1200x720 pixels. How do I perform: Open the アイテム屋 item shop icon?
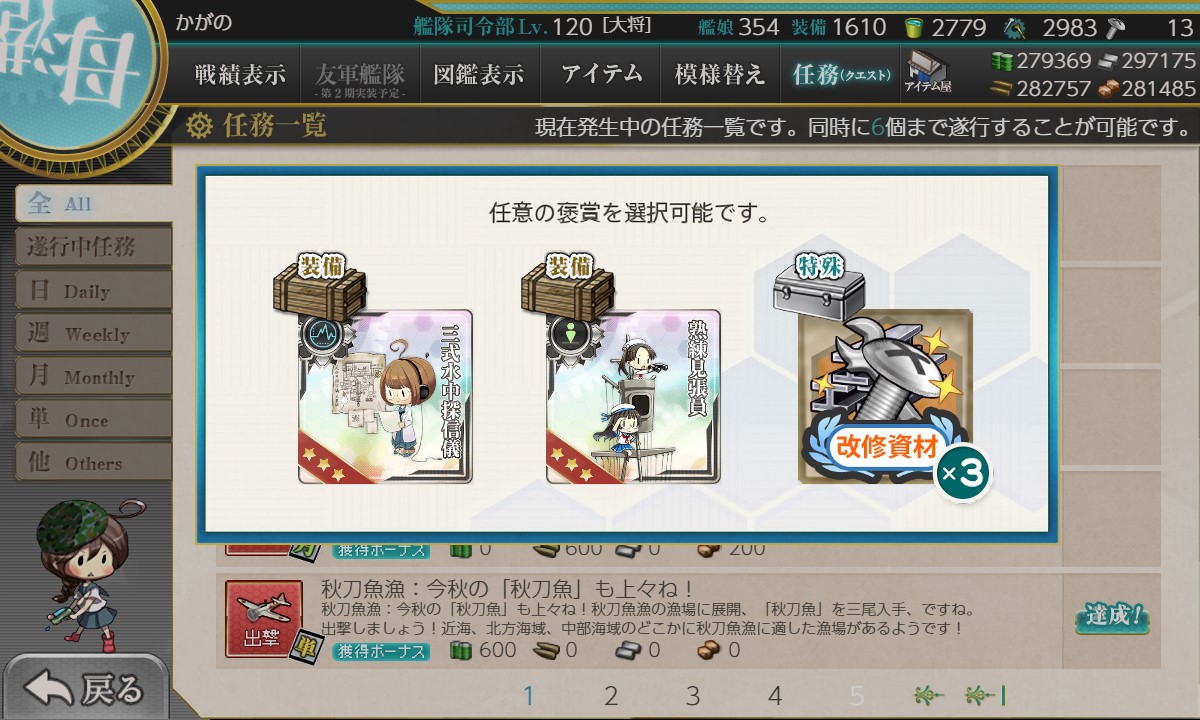(927, 73)
